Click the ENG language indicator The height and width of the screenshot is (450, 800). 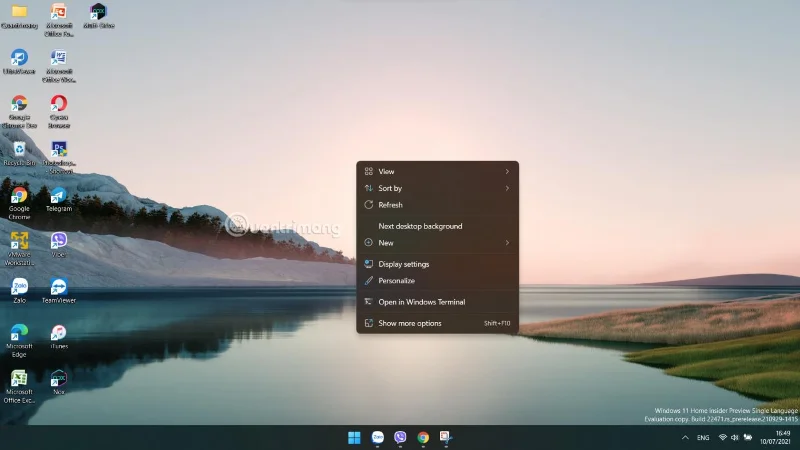click(703, 438)
